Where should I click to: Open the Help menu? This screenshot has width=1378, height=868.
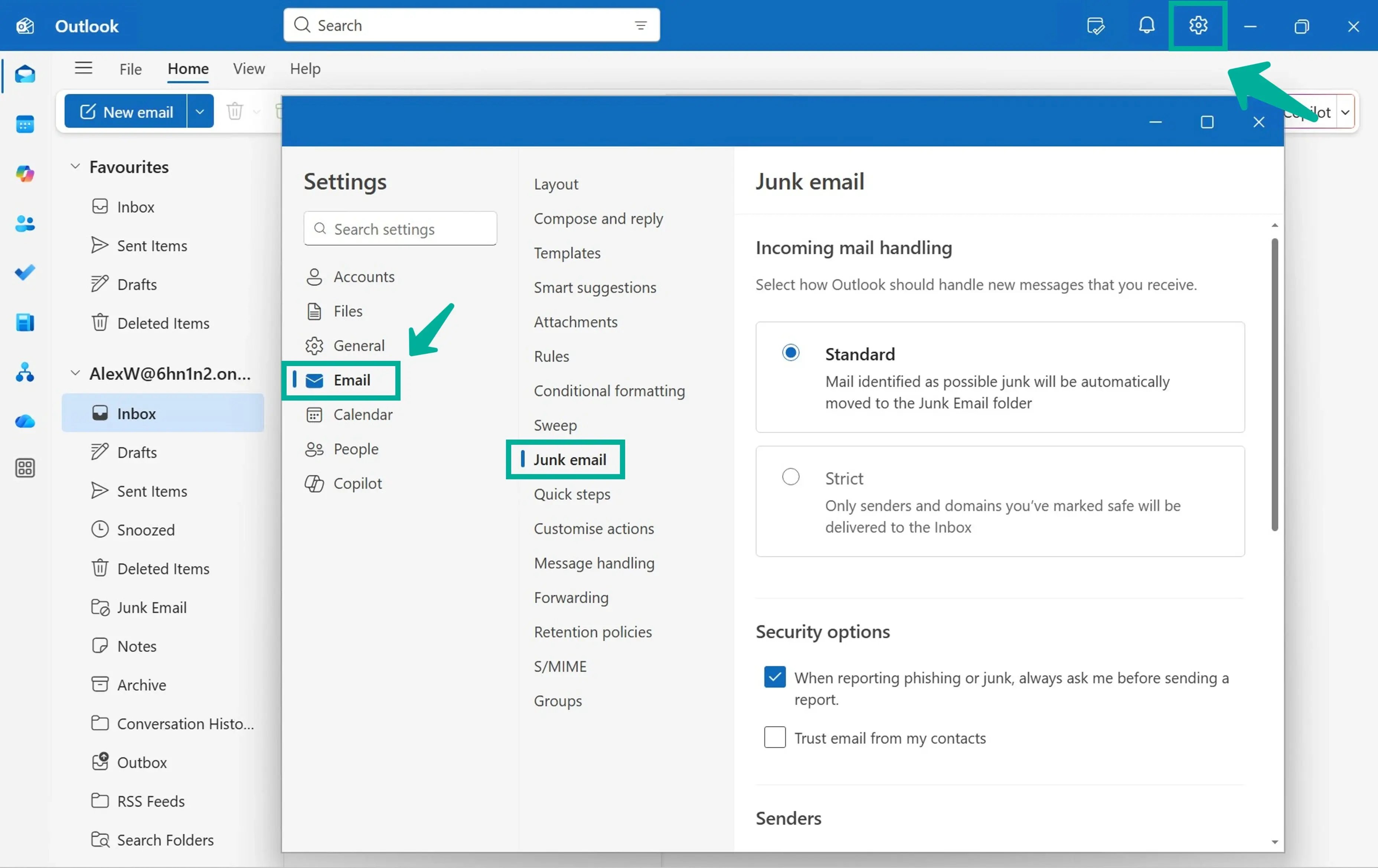[304, 69]
